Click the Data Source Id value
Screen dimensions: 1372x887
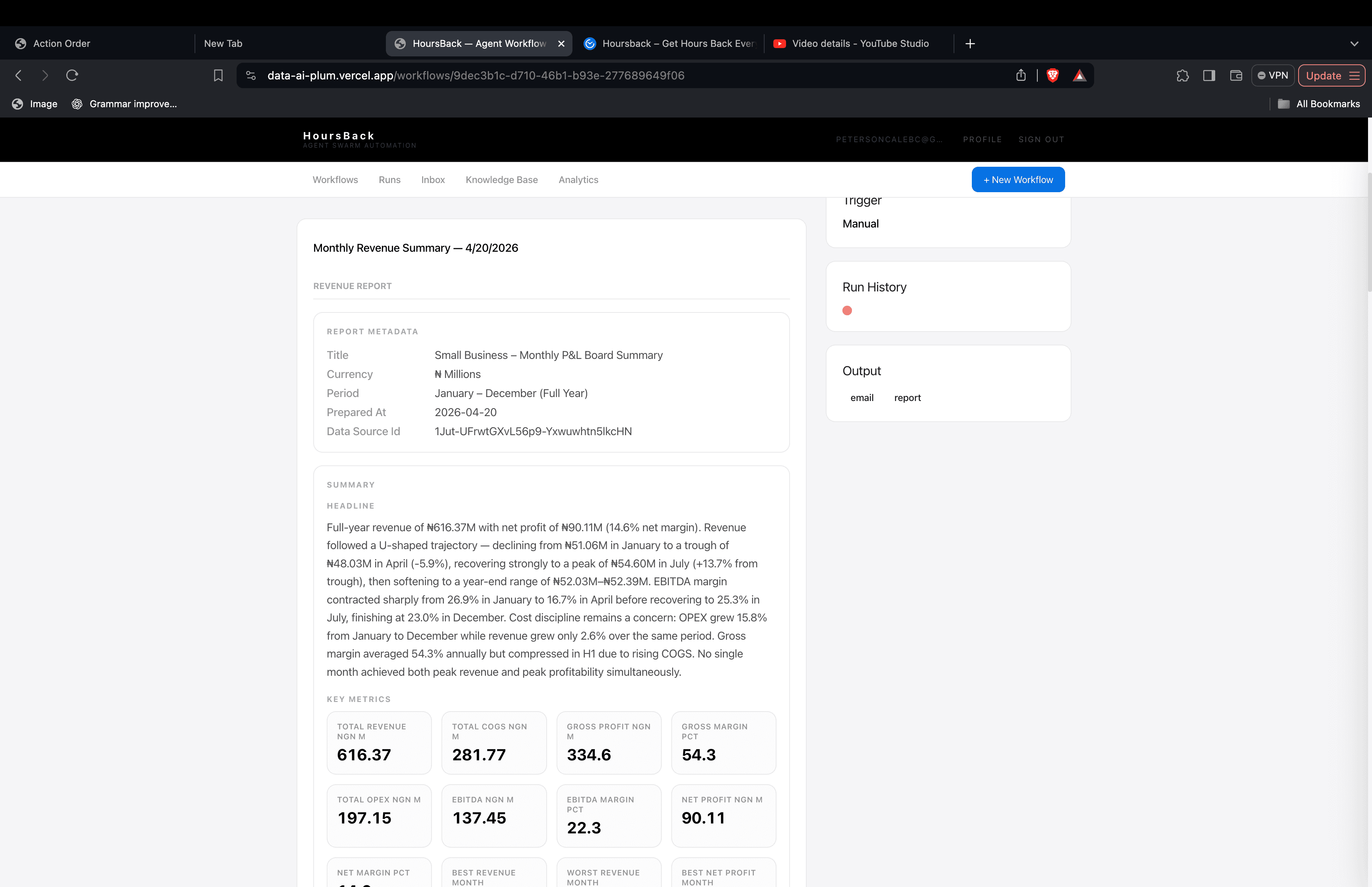click(533, 432)
